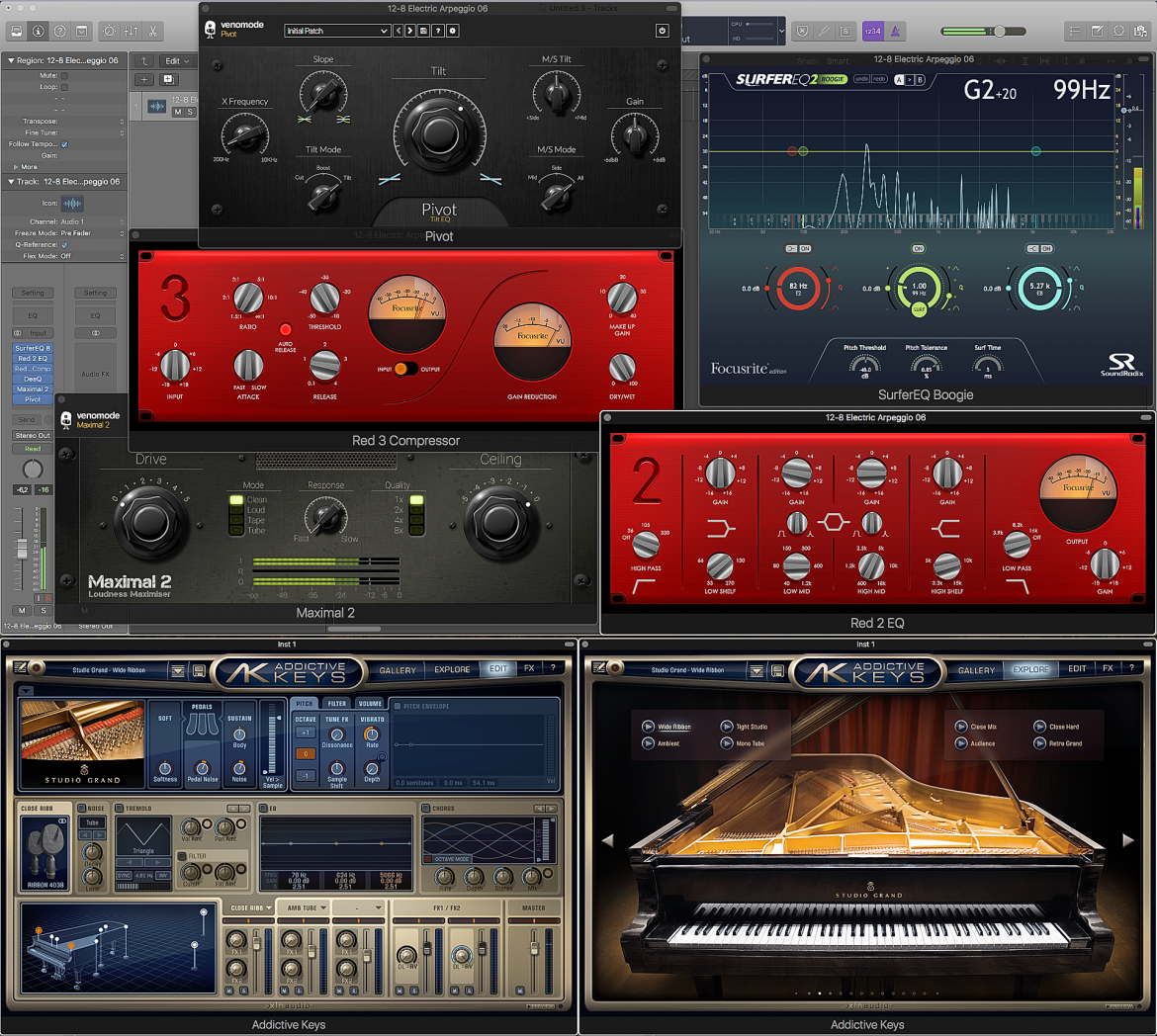Switch to Edit tab in right Addictive Keys
This screenshot has width=1157, height=1036.
coord(1077,668)
